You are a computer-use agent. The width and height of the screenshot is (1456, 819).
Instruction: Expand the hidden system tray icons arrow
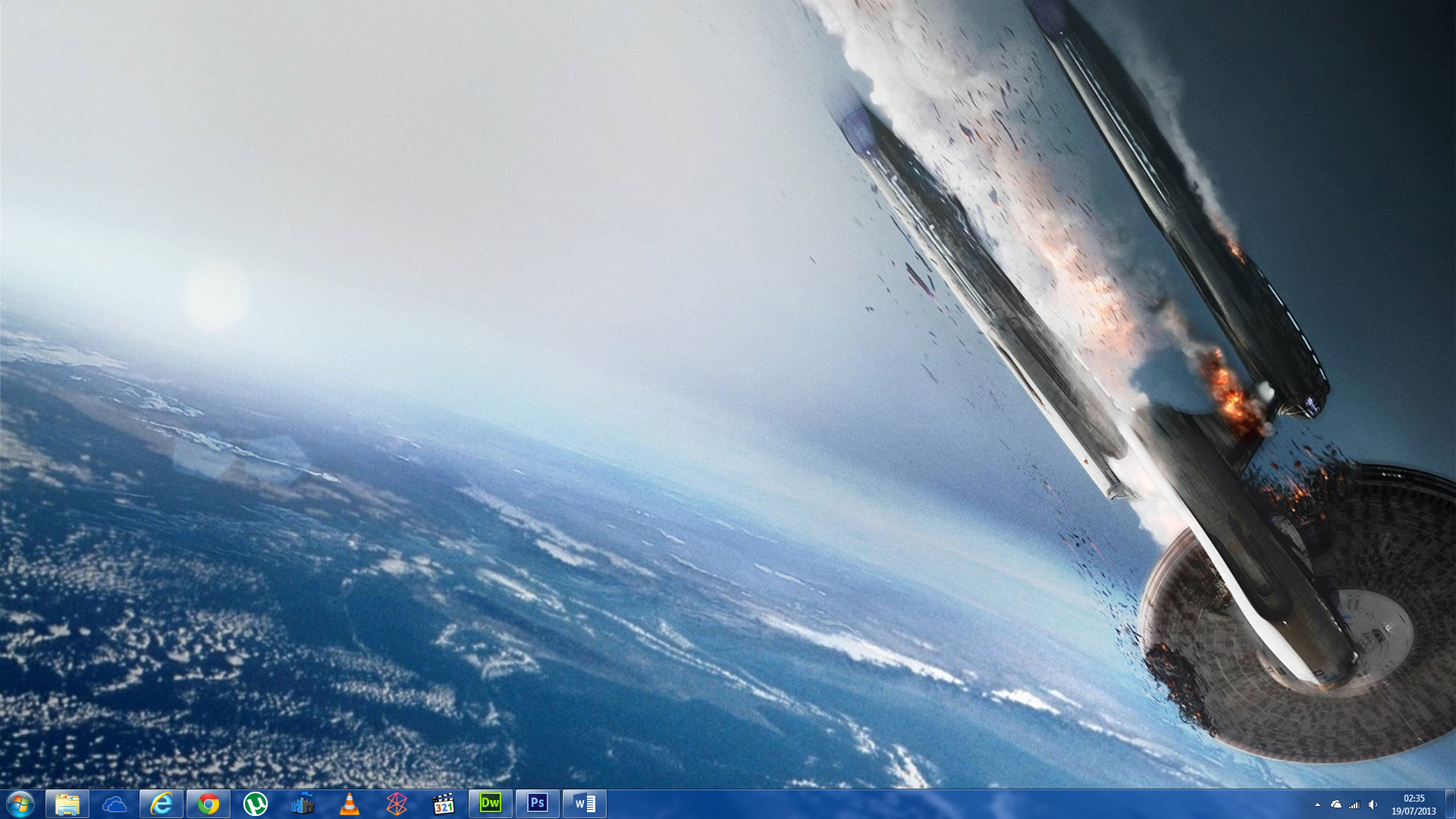coord(1317,805)
